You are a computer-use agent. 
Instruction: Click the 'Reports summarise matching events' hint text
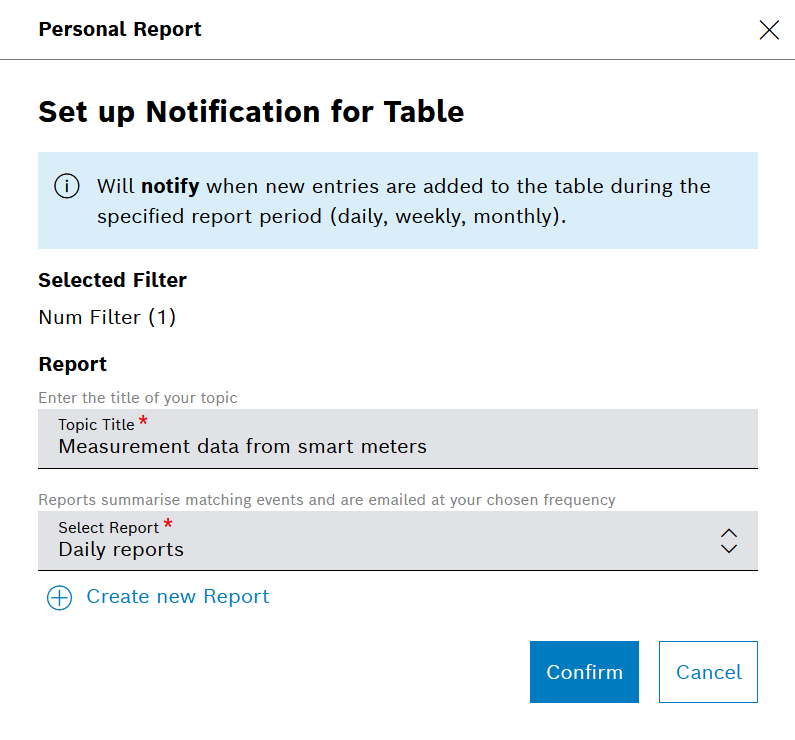coord(326,499)
